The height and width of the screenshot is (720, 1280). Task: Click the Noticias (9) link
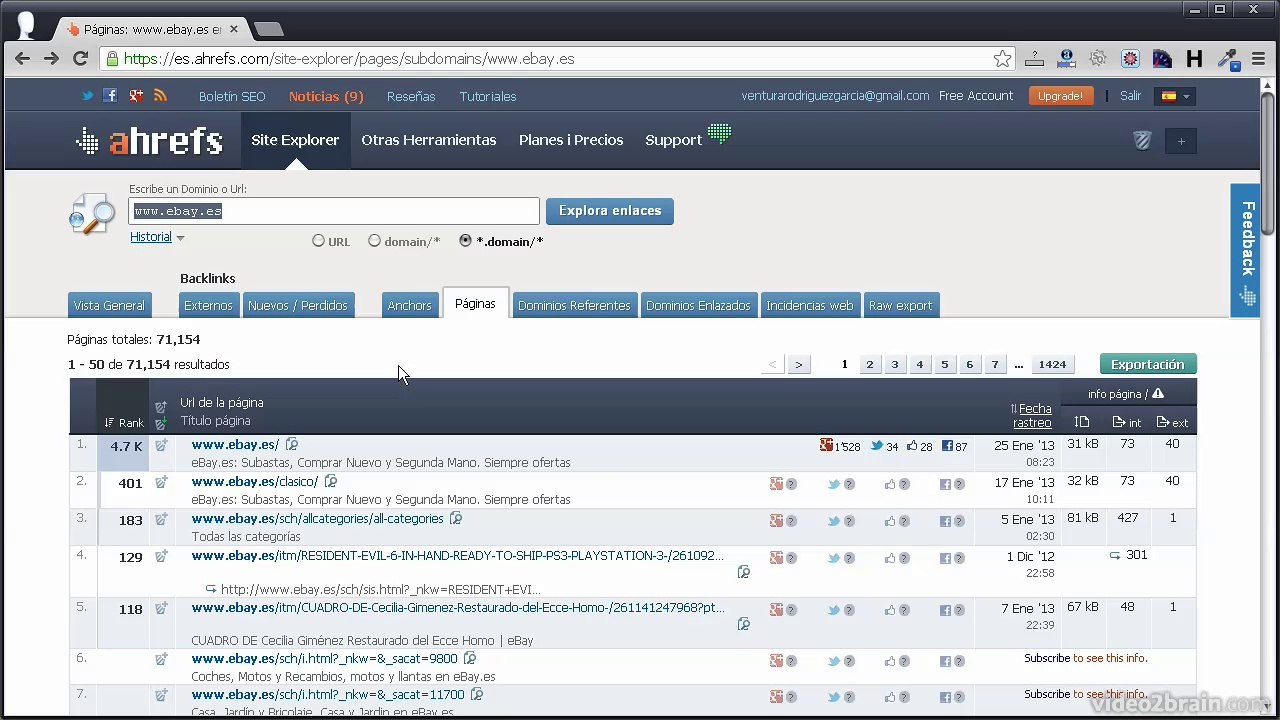pos(326,96)
